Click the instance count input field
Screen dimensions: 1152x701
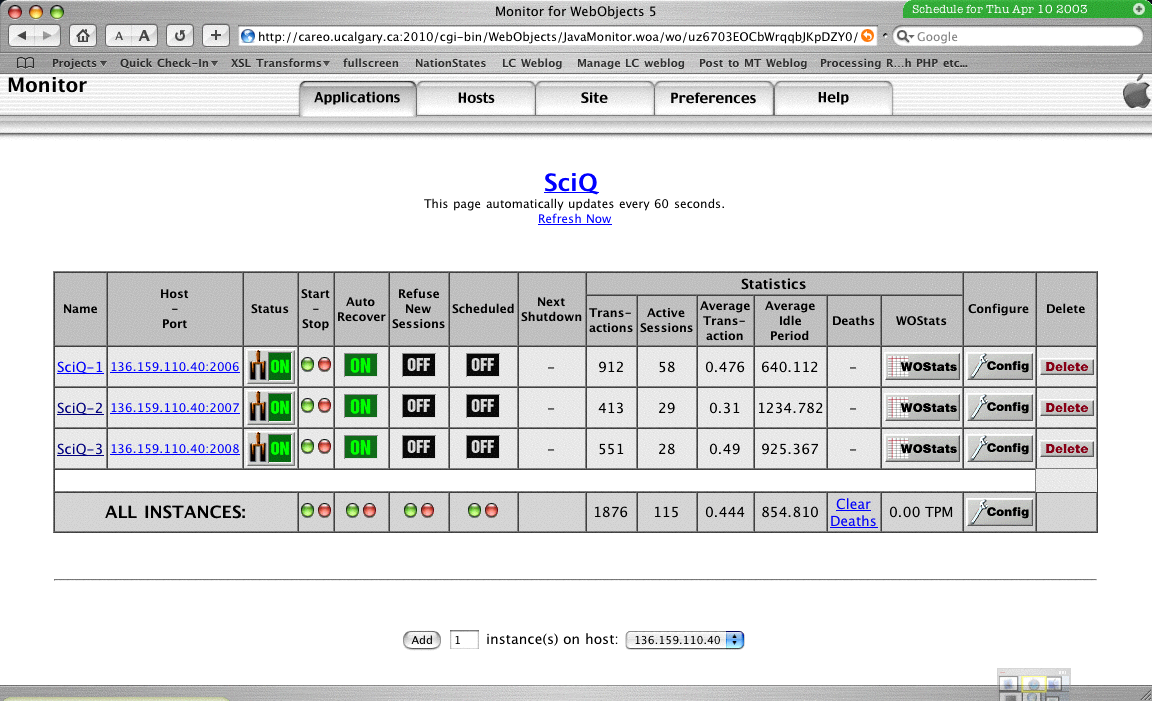coord(464,640)
